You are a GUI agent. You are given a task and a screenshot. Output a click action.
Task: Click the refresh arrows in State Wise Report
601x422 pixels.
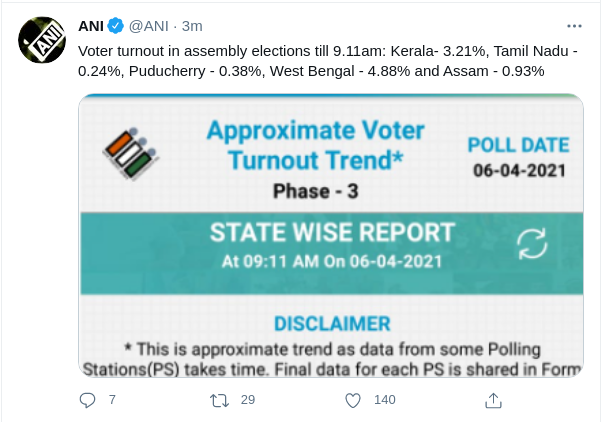(532, 244)
